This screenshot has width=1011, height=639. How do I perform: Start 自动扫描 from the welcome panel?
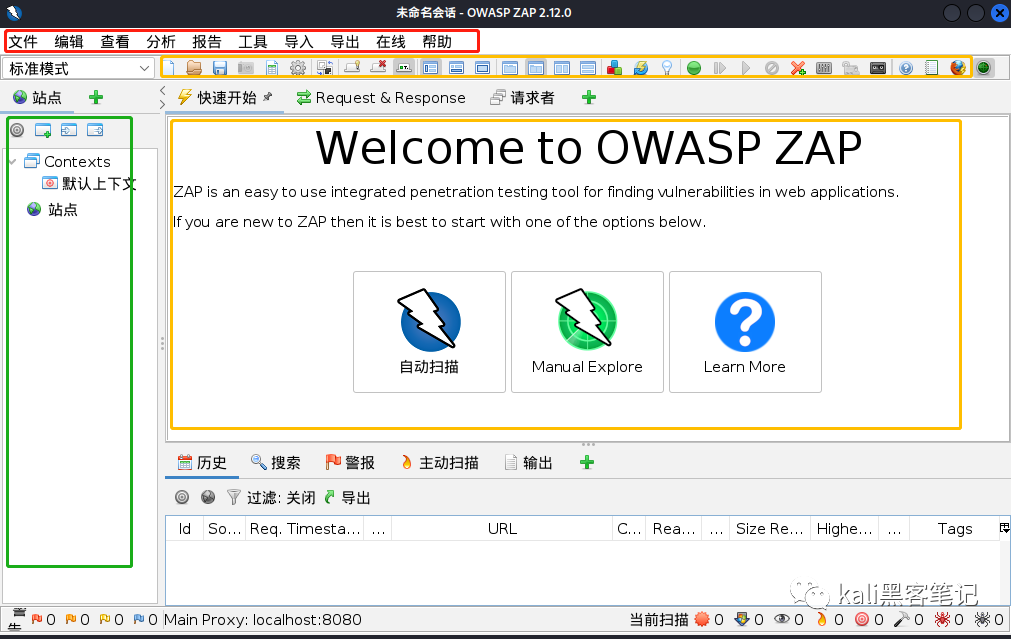pos(429,332)
